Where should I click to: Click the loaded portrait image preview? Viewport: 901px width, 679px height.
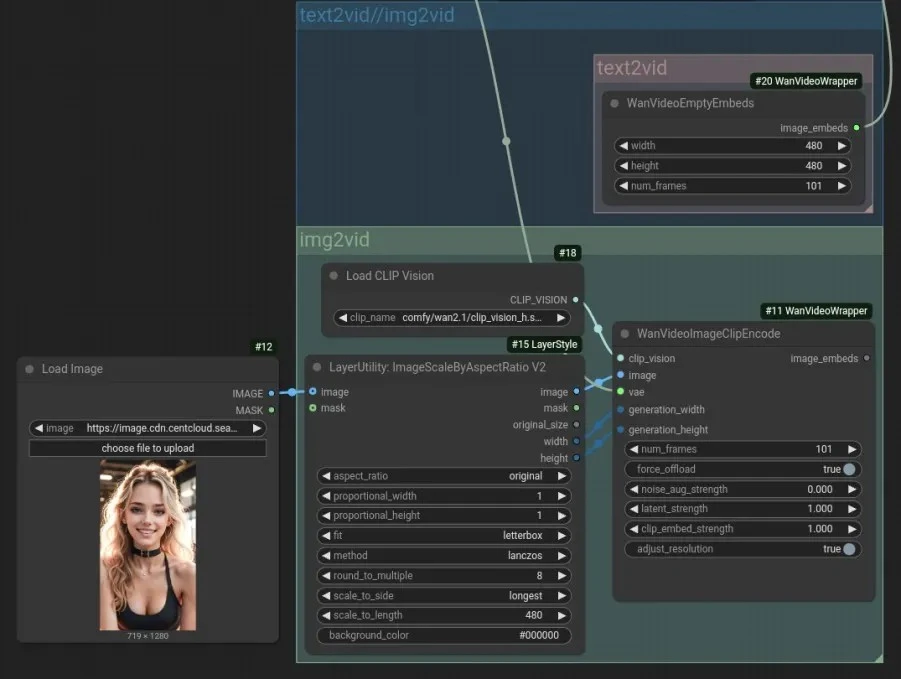[x=148, y=545]
